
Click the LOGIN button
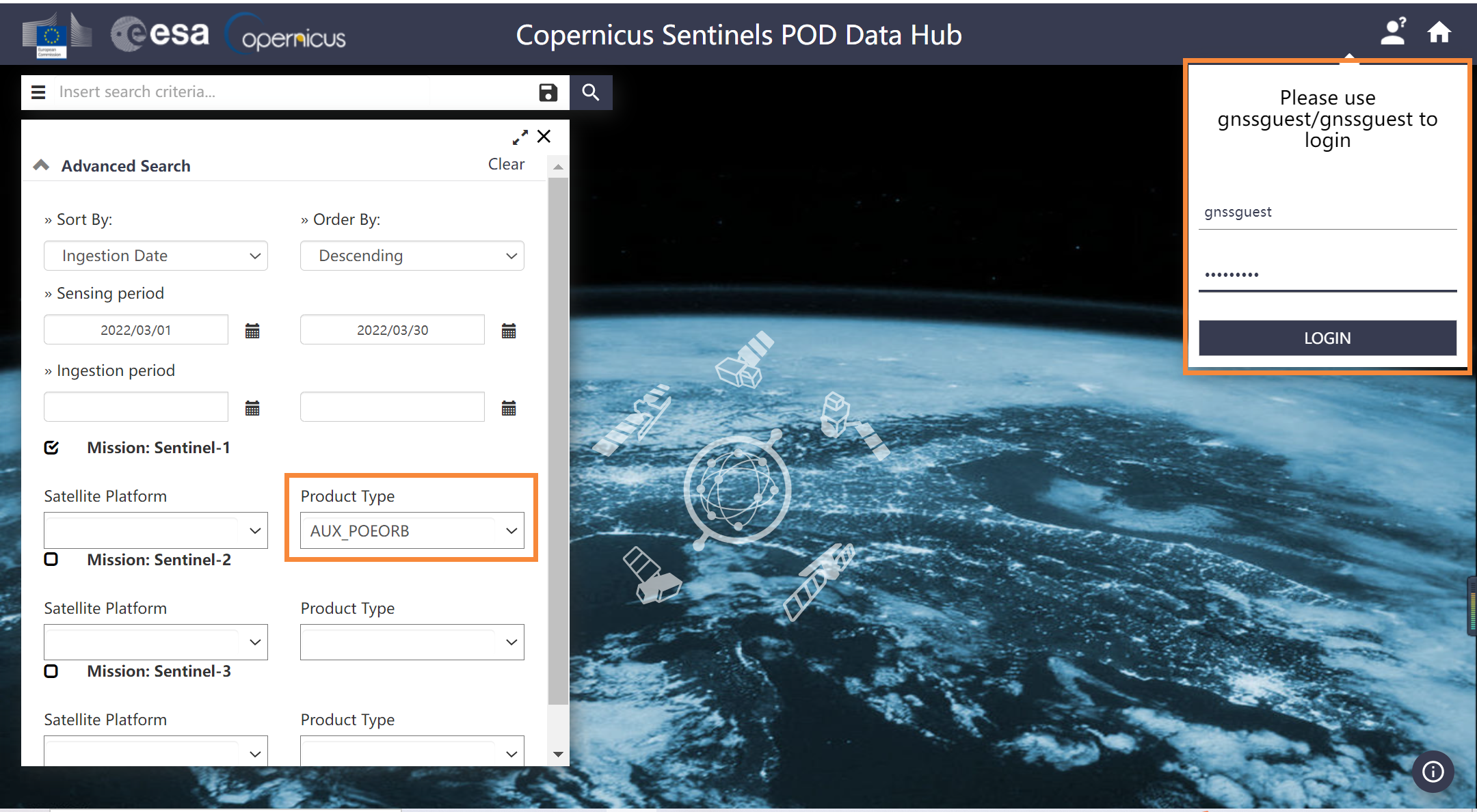1326,338
